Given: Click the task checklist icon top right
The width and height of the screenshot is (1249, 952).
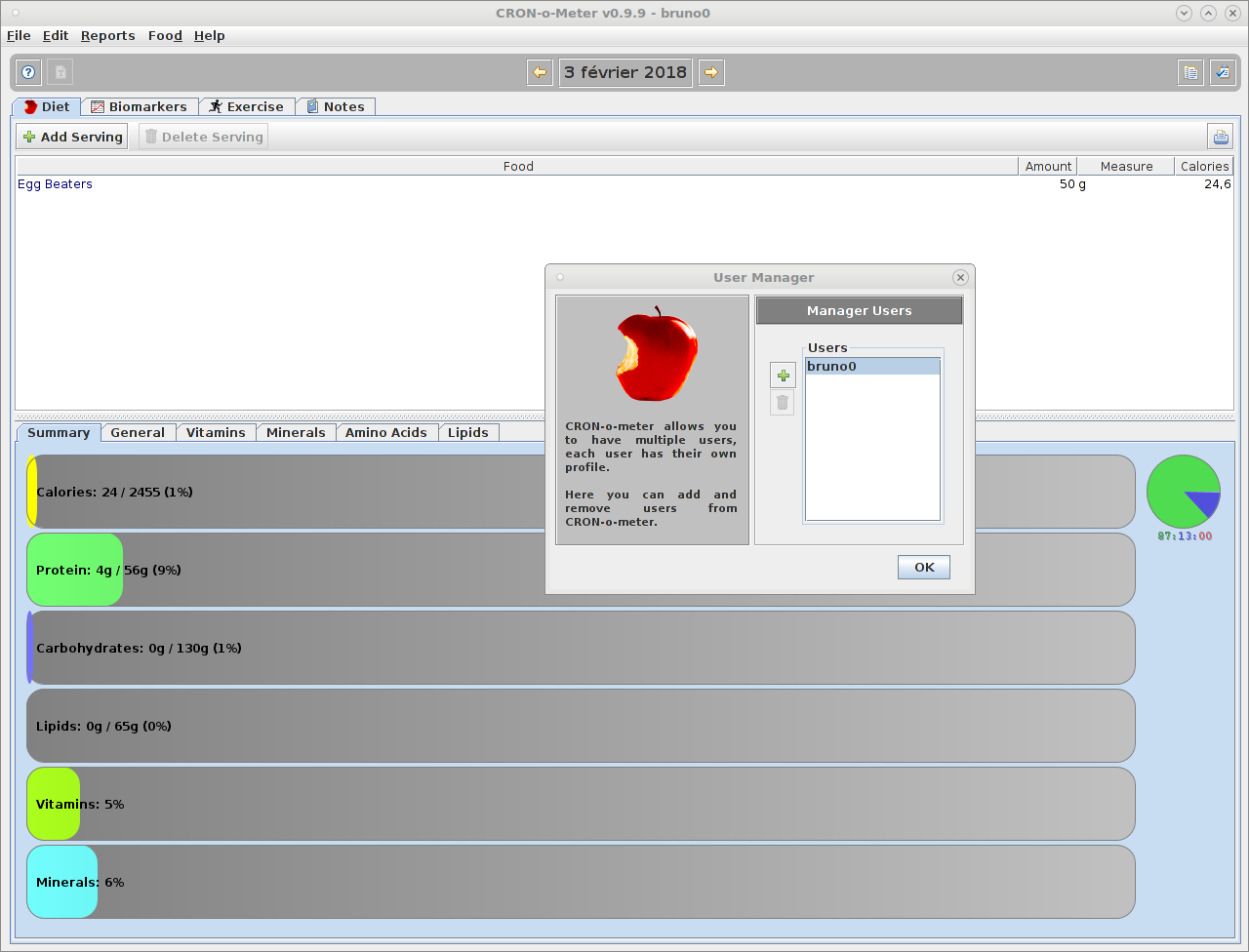Looking at the screenshot, I should pyautogui.click(x=1223, y=72).
